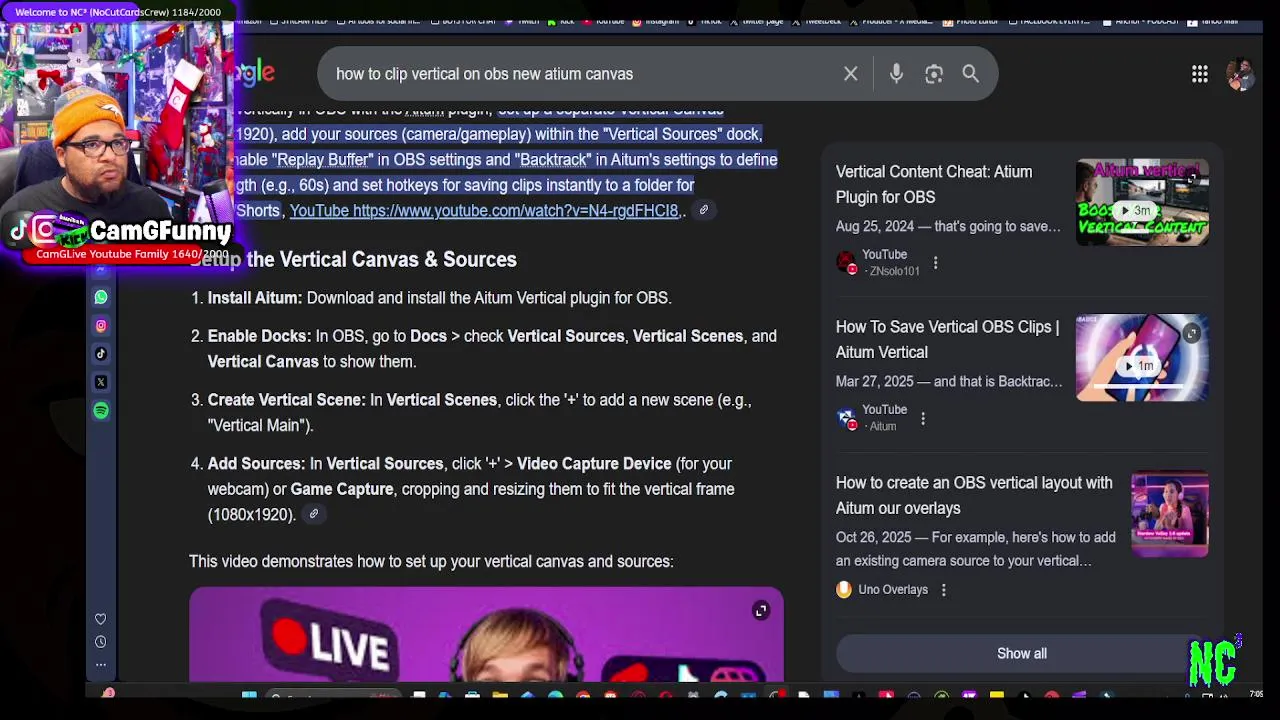
Task: Select the 'Create Vertical Scene:' step text
Action: tap(286, 400)
